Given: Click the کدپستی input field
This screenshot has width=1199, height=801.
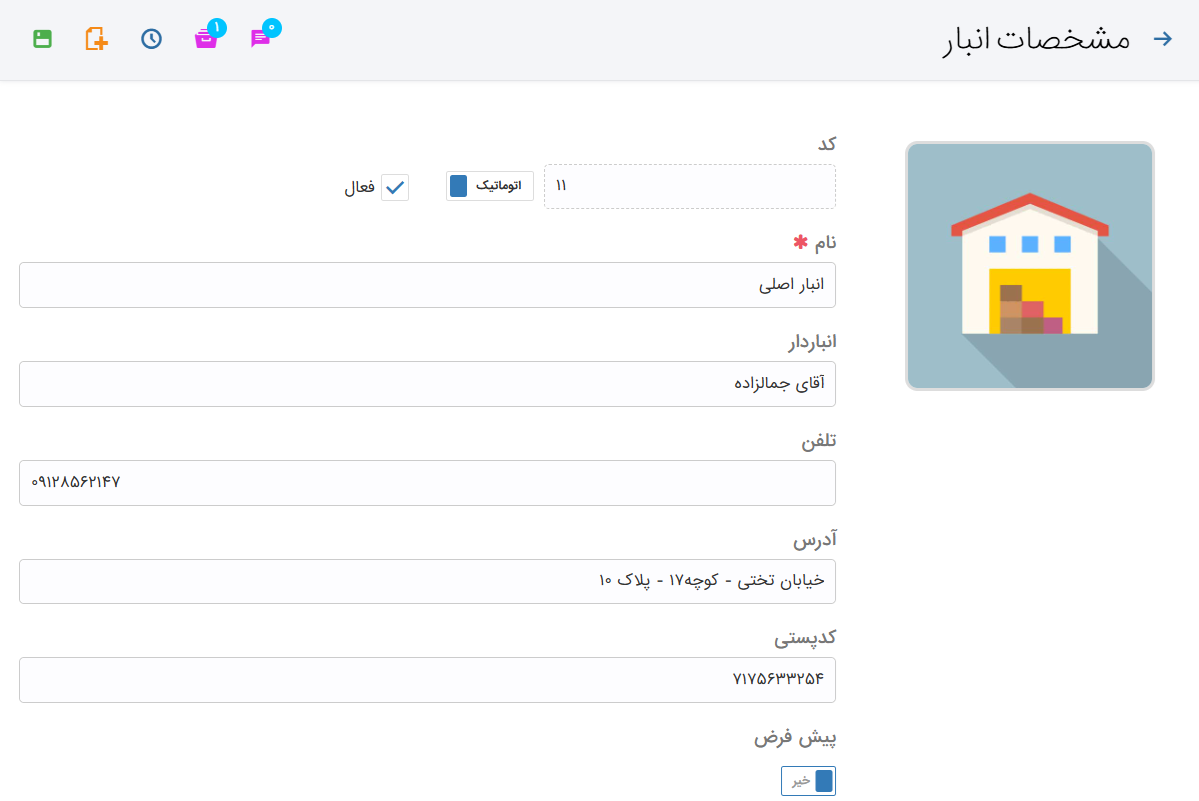Looking at the screenshot, I should (427, 679).
